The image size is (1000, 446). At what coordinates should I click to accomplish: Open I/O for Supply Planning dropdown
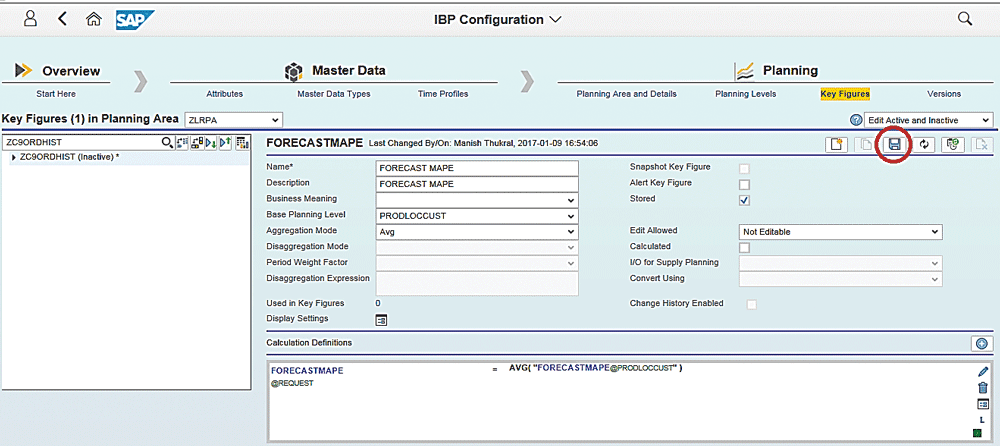click(841, 263)
